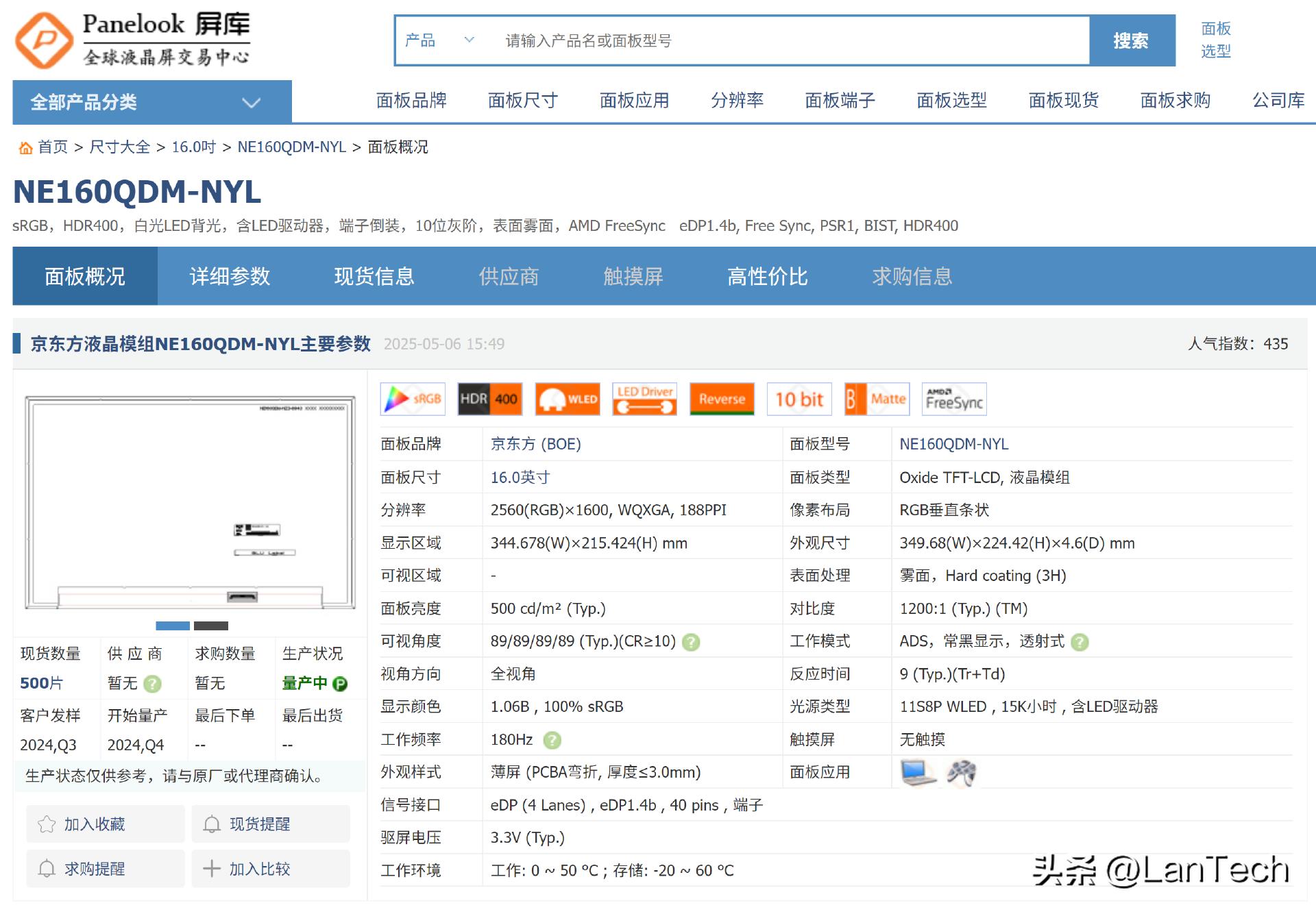Click 人气指数: 435 text
1316x914 pixels.
click(x=1238, y=344)
